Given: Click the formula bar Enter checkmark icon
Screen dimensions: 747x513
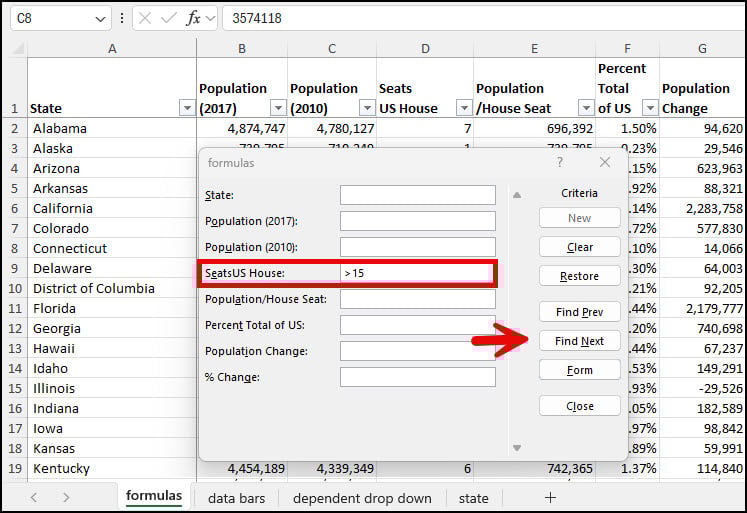Looking at the screenshot, I should (169, 19).
